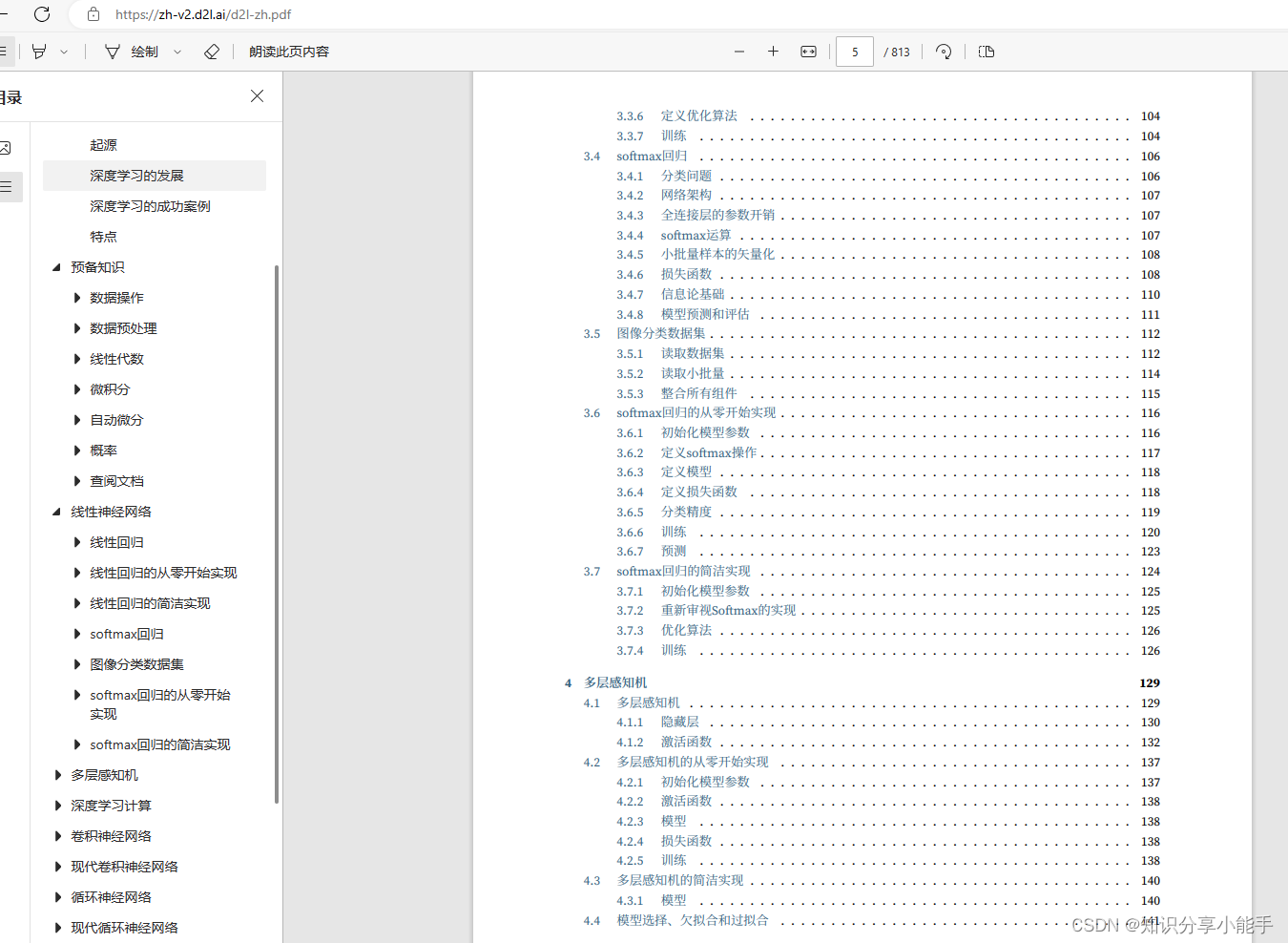This screenshot has height=943, width=1288.
Task: Expand 数据预处理 outline item
Action: [76, 328]
